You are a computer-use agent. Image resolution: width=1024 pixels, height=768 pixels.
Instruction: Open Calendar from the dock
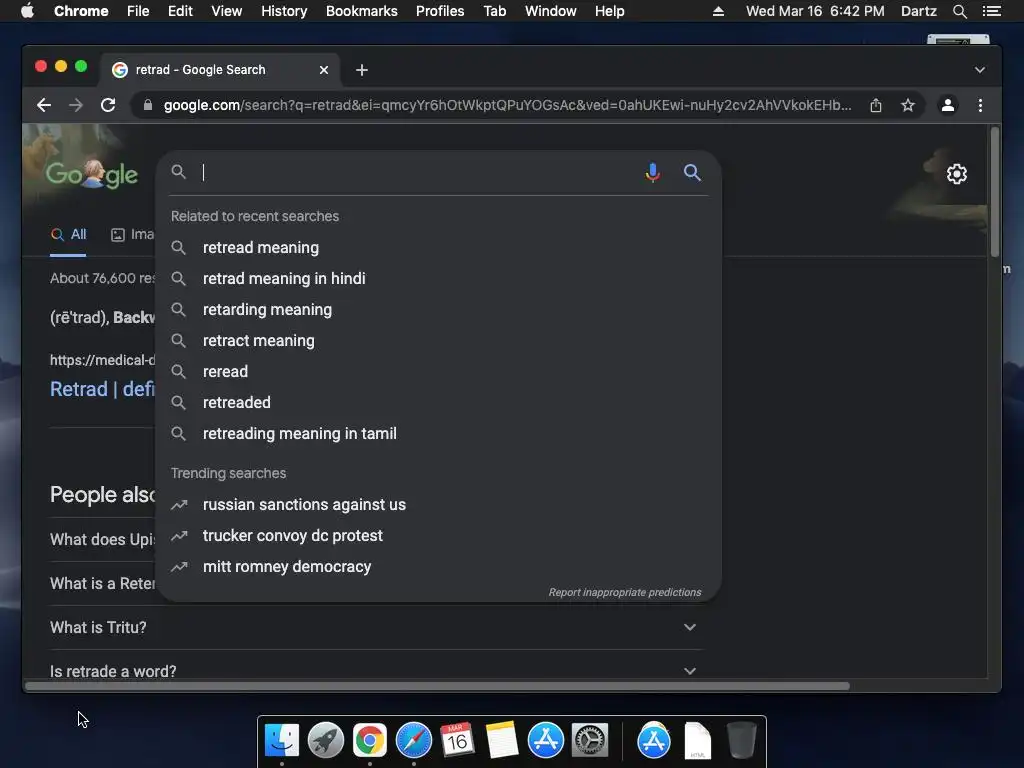(x=457, y=739)
